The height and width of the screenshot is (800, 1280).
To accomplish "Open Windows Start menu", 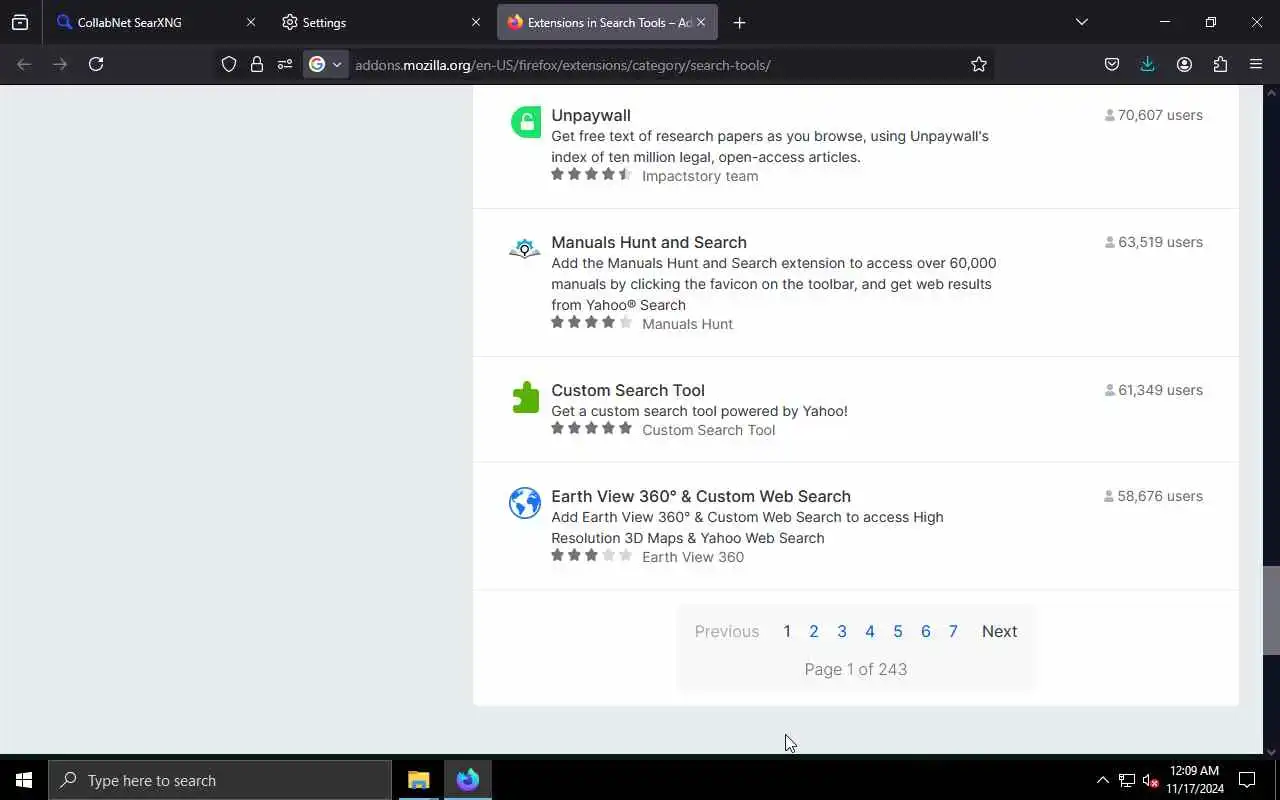I will [x=24, y=780].
